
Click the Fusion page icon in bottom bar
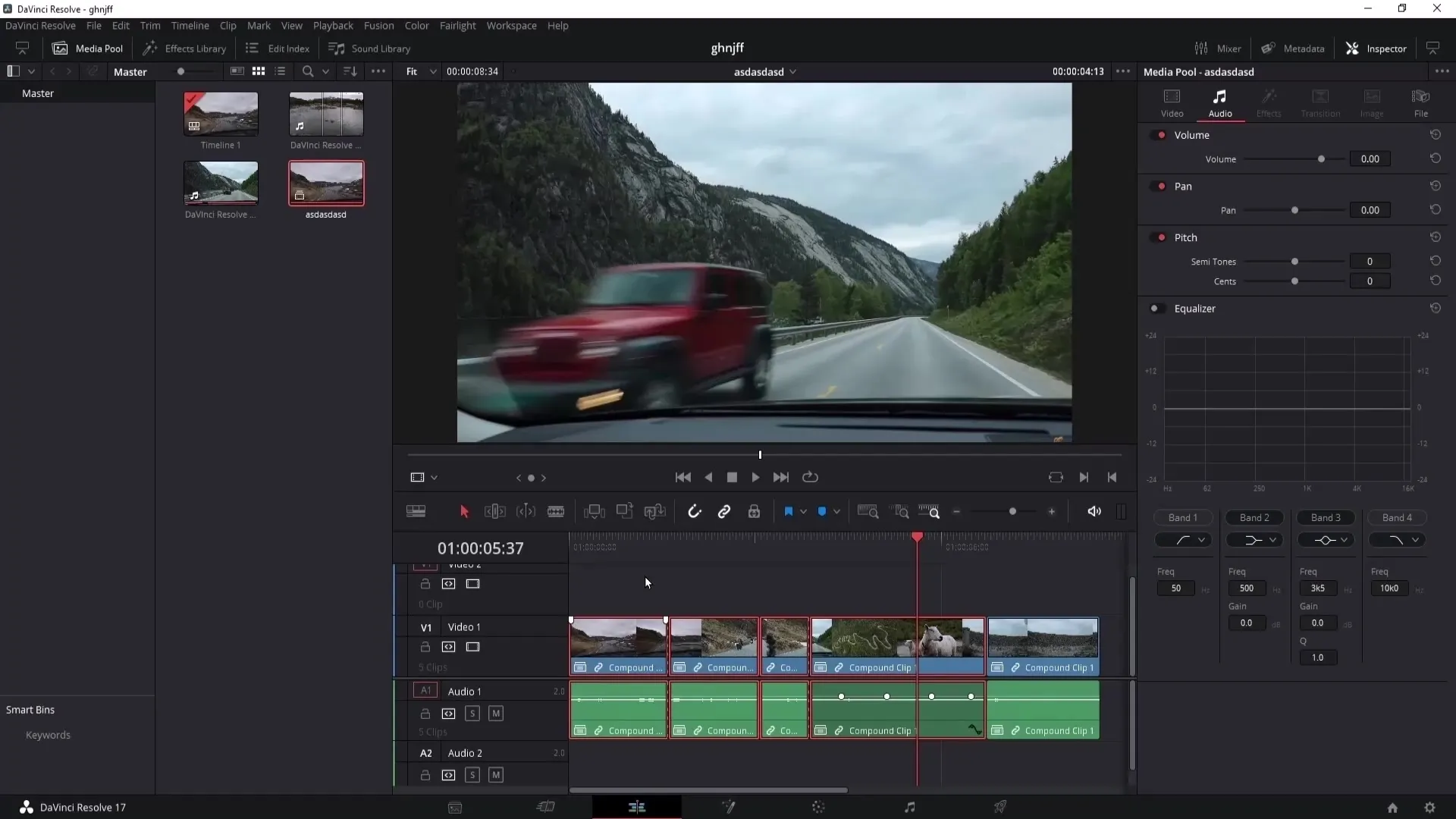(x=728, y=807)
